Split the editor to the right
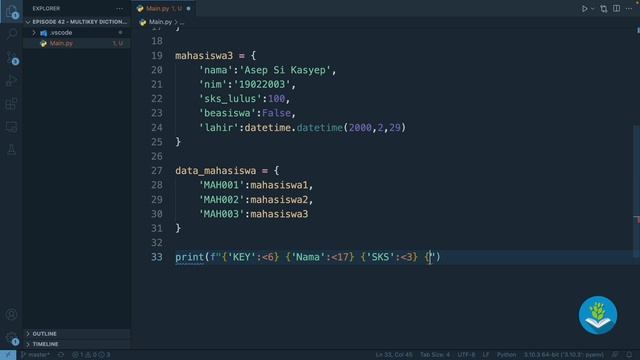Image resolution: width=640 pixels, height=360 pixels. point(616,9)
